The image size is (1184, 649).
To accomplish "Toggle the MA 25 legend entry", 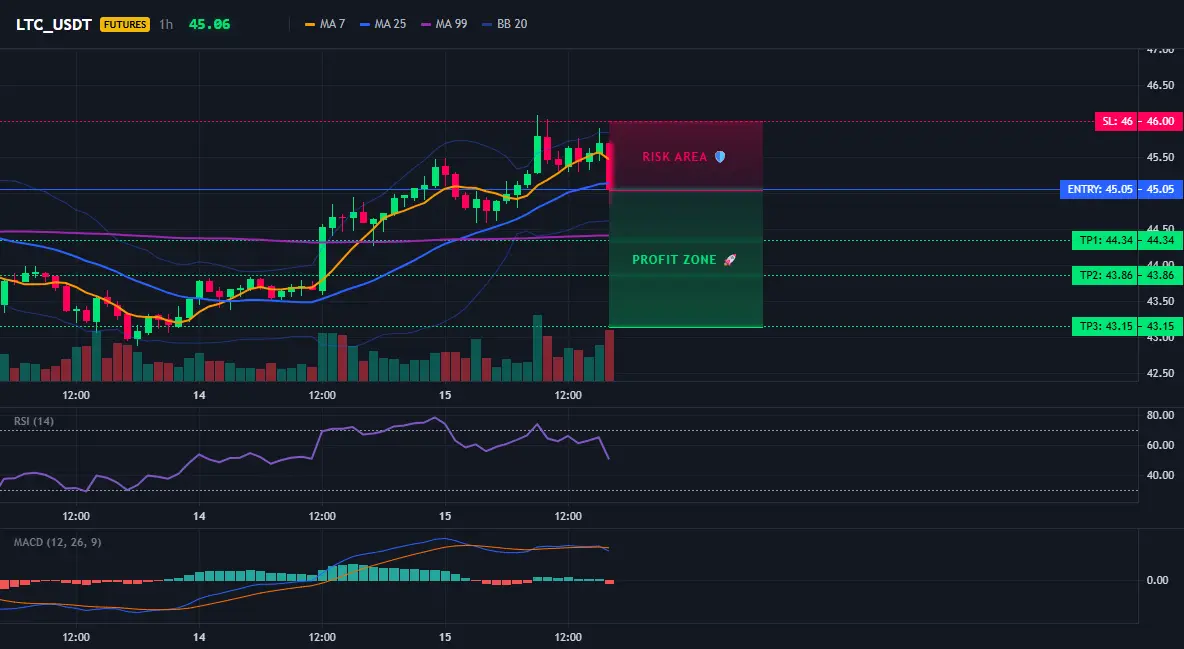I will coord(383,24).
